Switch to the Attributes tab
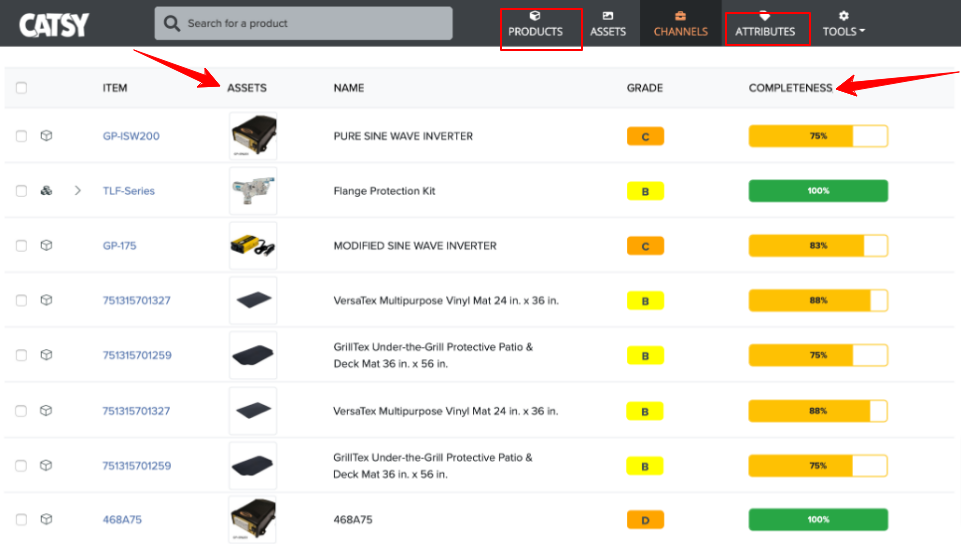The width and height of the screenshot is (961, 544). 765,31
